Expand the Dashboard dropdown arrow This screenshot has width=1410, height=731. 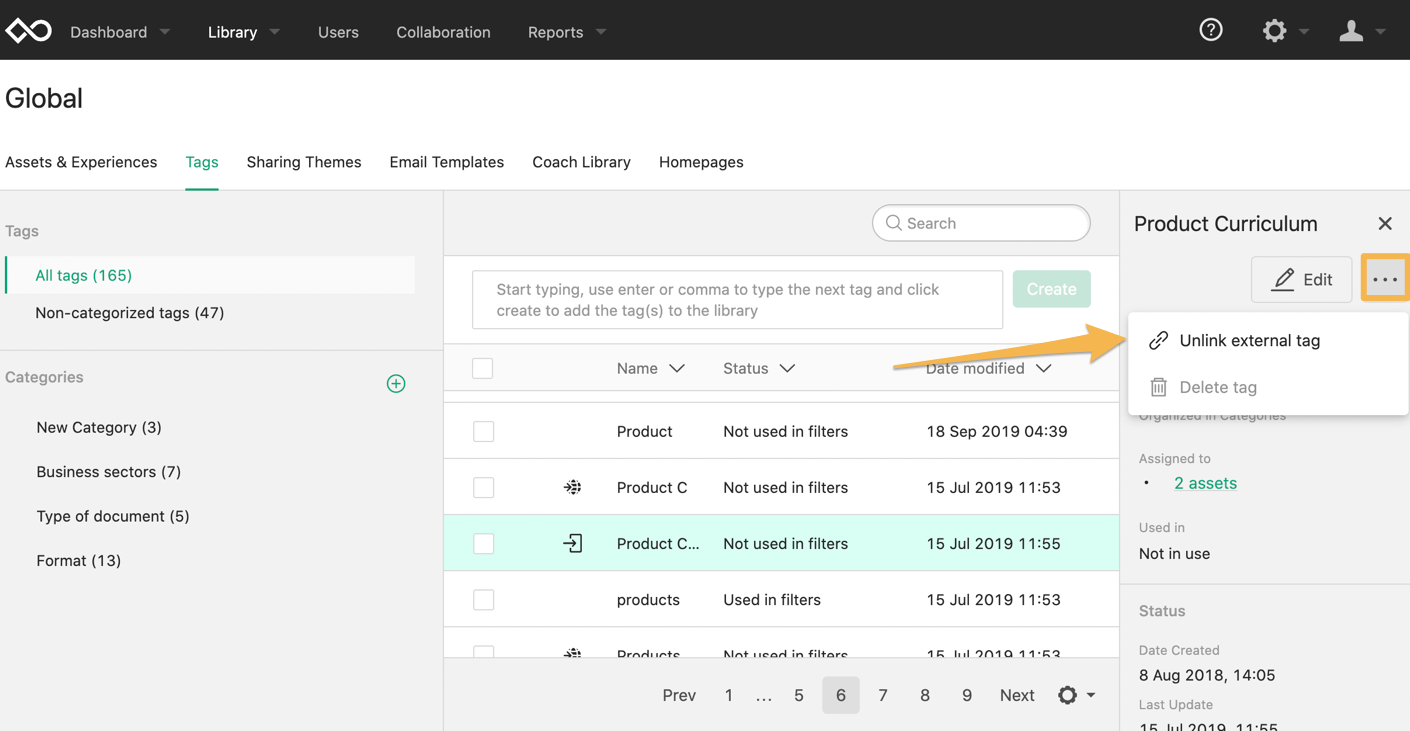coord(165,32)
